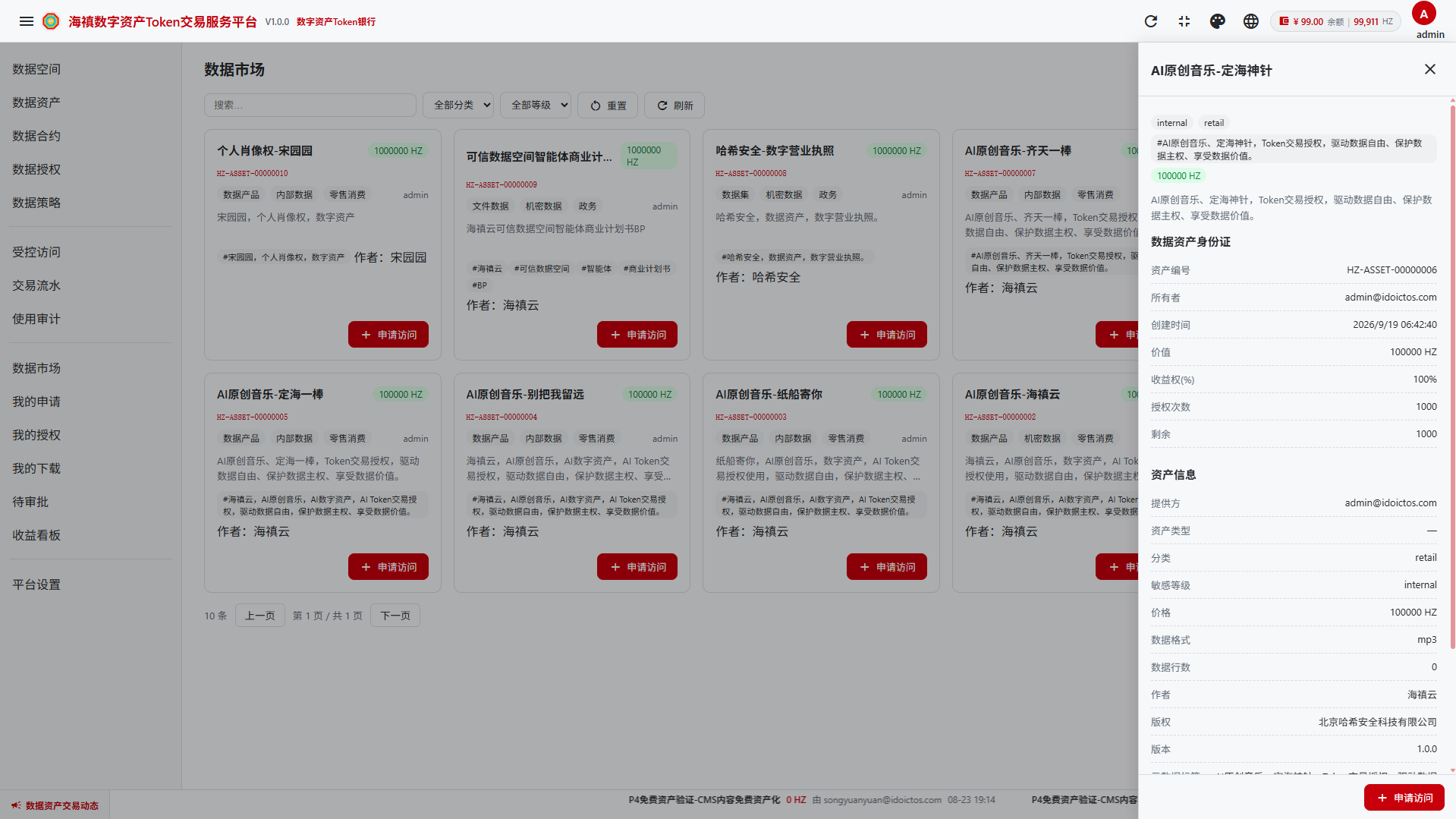Click 申请访问 on 哈希安全-数字营业执照 card
The height and width of the screenshot is (819, 1456).
(887, 335)
